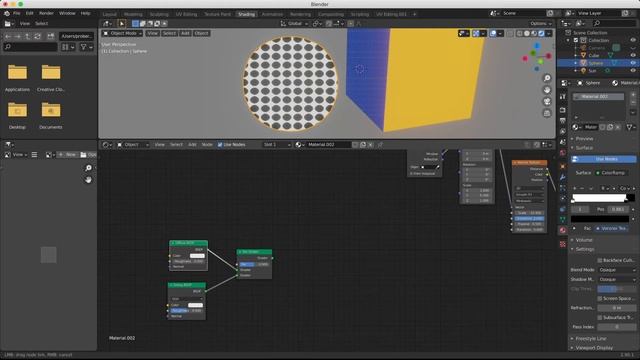Click the new material copy icon in properties
The width and height of the screenshot is (640, 360).
[x=610, y=127]
